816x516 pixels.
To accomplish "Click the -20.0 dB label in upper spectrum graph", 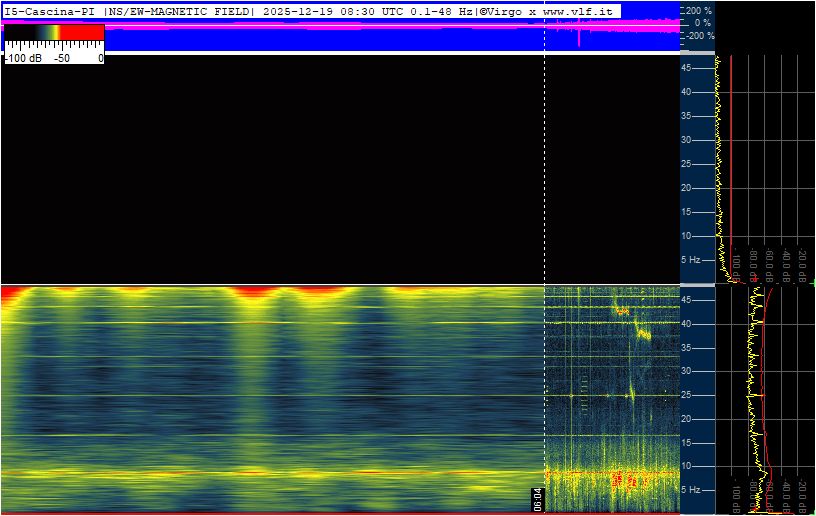I will pyautogui.click(x=802, y=265).
